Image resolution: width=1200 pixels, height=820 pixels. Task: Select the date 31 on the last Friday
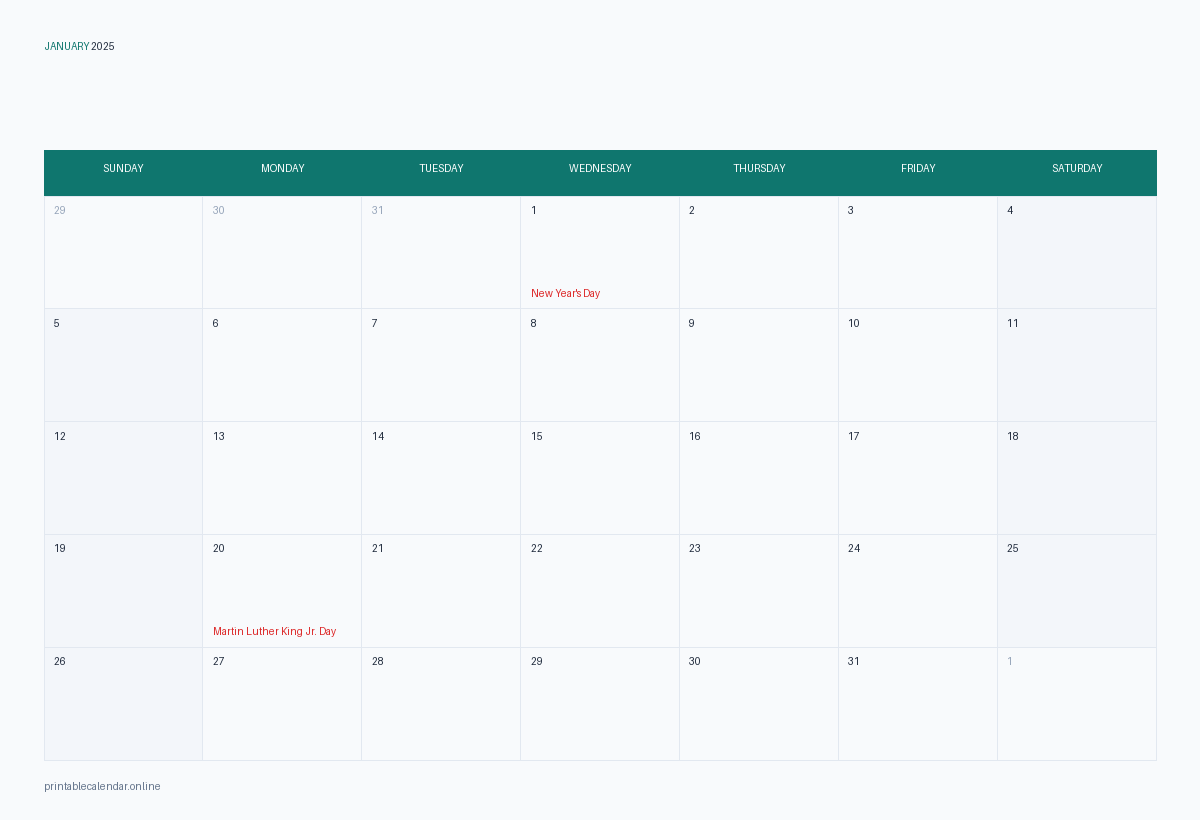click(918, 704)
